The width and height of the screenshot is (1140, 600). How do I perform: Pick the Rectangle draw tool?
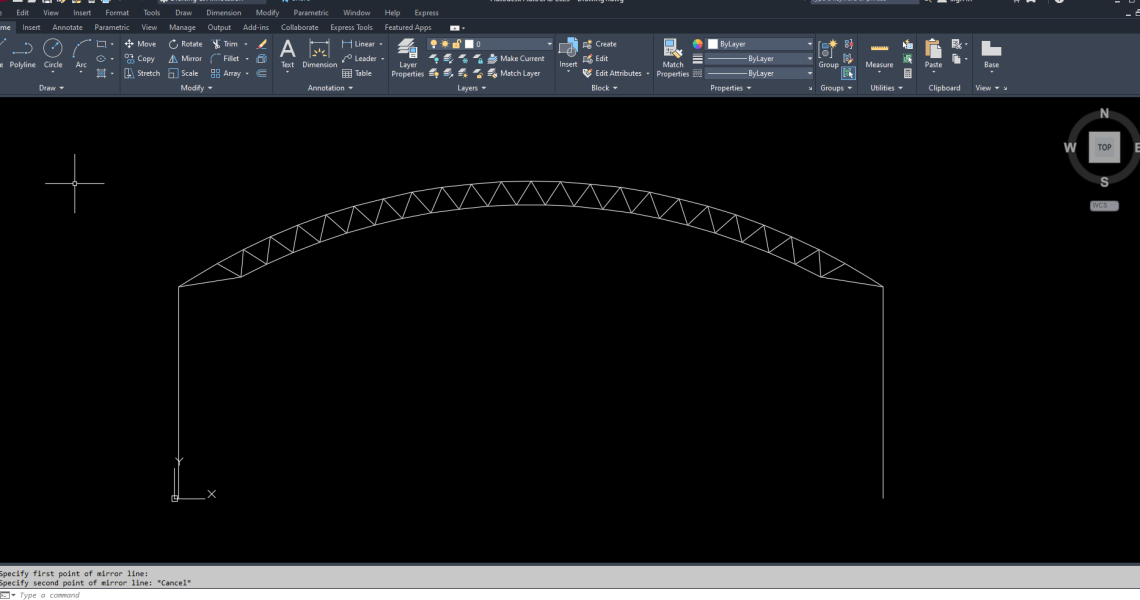coord(101,44)
